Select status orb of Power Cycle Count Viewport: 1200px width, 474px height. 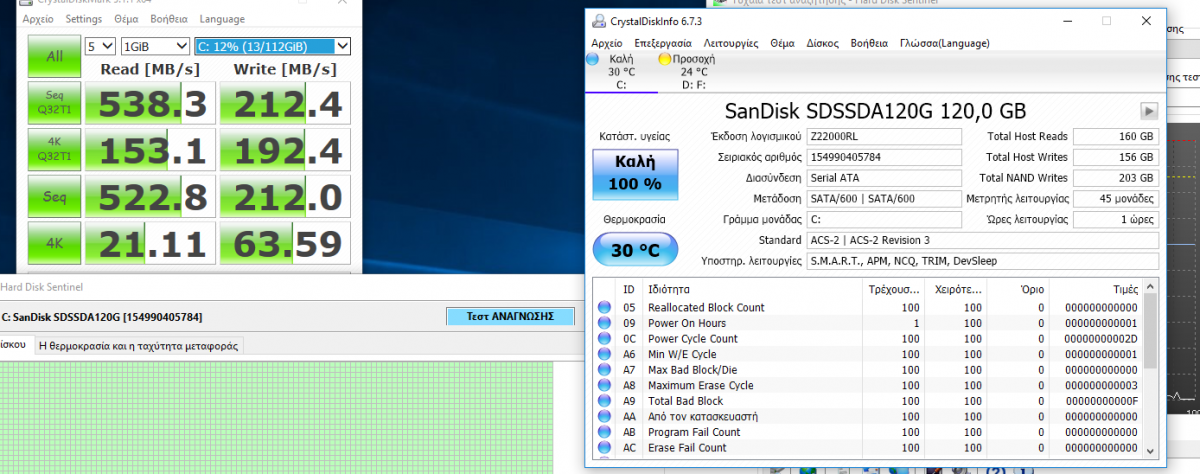tap(604, 338)
